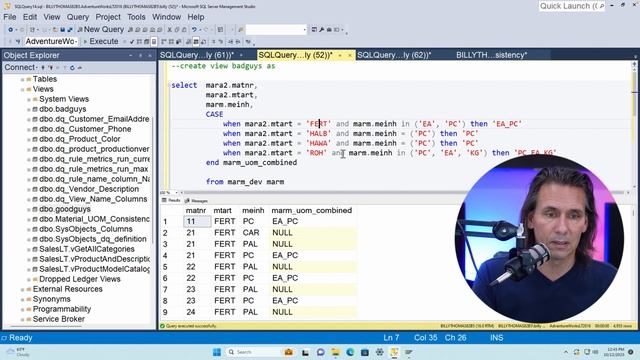Click the navigate back circle icon
This screenshot has width=640, height=360.
point(11,29)
